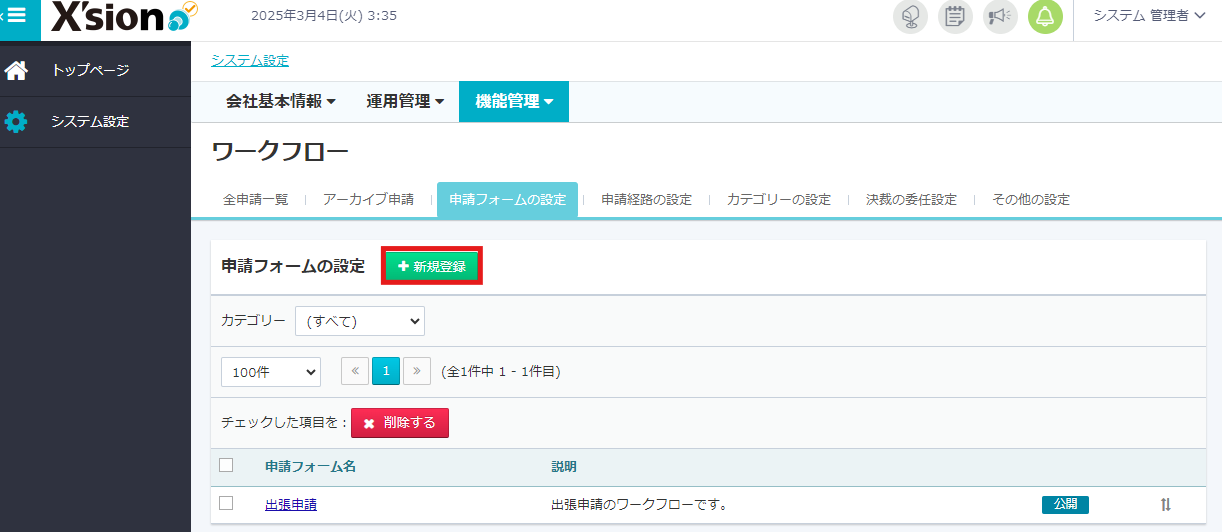Open the システム 管理者 user menu
This screenshot has width=1222, height=532.
click(x=1149, y=16)
